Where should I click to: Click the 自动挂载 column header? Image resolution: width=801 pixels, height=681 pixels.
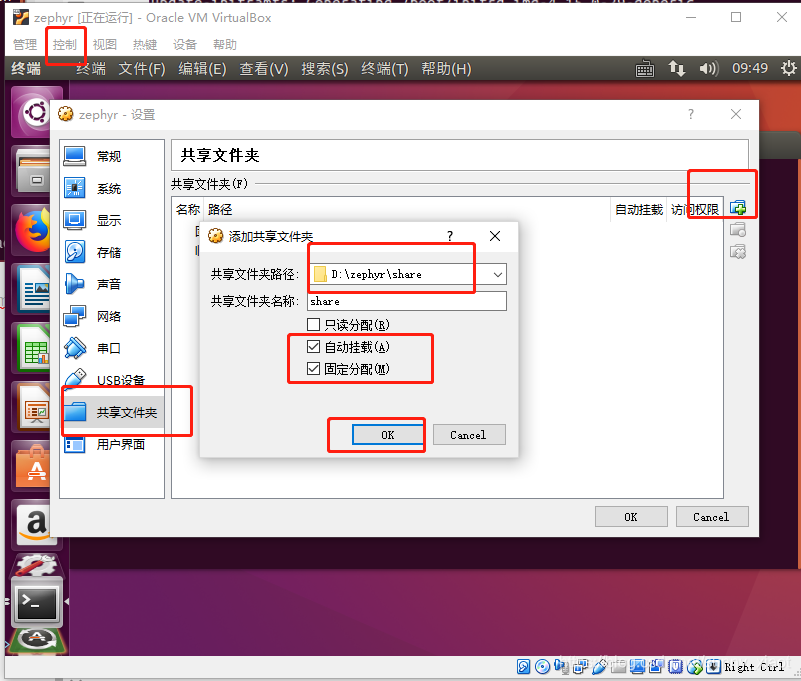639,209
